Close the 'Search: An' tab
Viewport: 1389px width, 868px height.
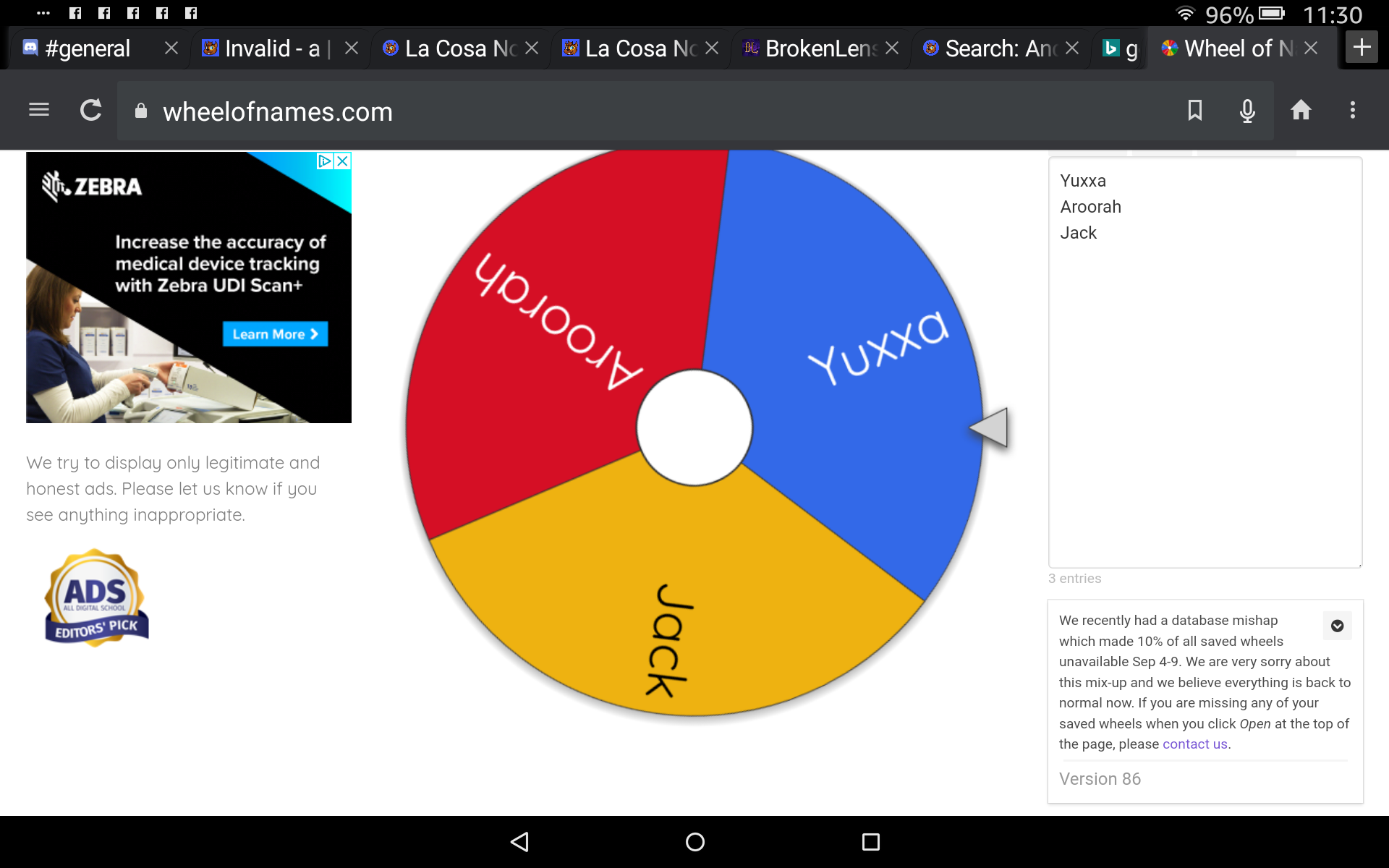(1072, 48)
